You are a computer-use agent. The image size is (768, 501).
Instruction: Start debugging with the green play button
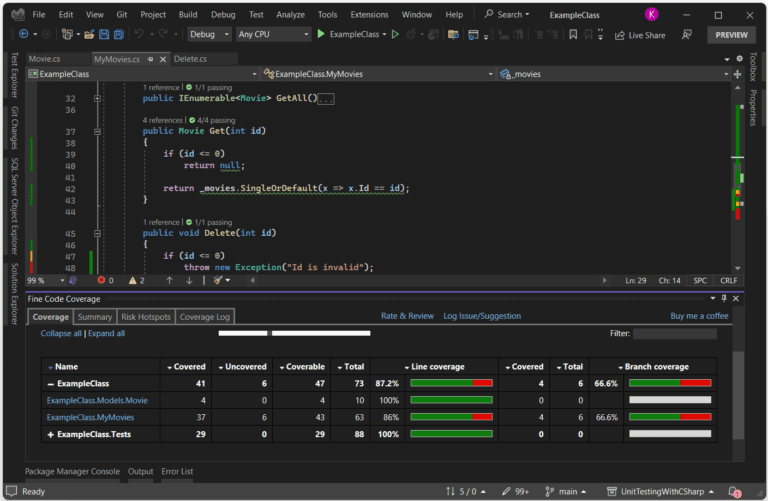tap(321, 34)
